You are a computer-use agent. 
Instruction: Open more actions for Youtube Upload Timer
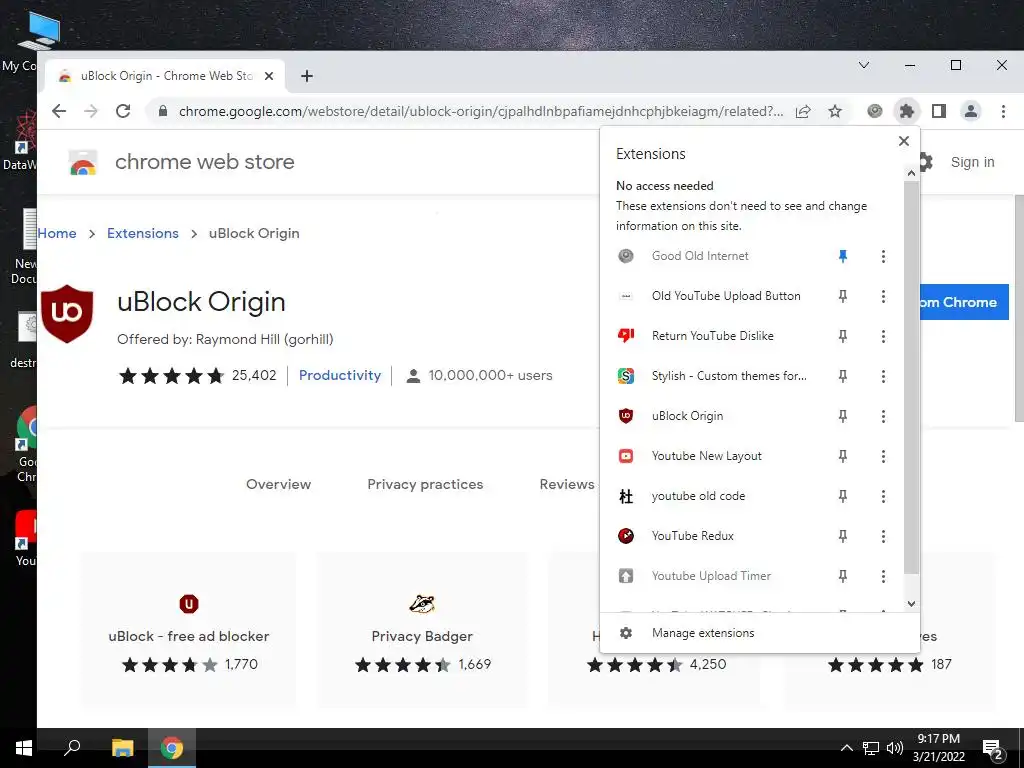[x=883, y=576]
